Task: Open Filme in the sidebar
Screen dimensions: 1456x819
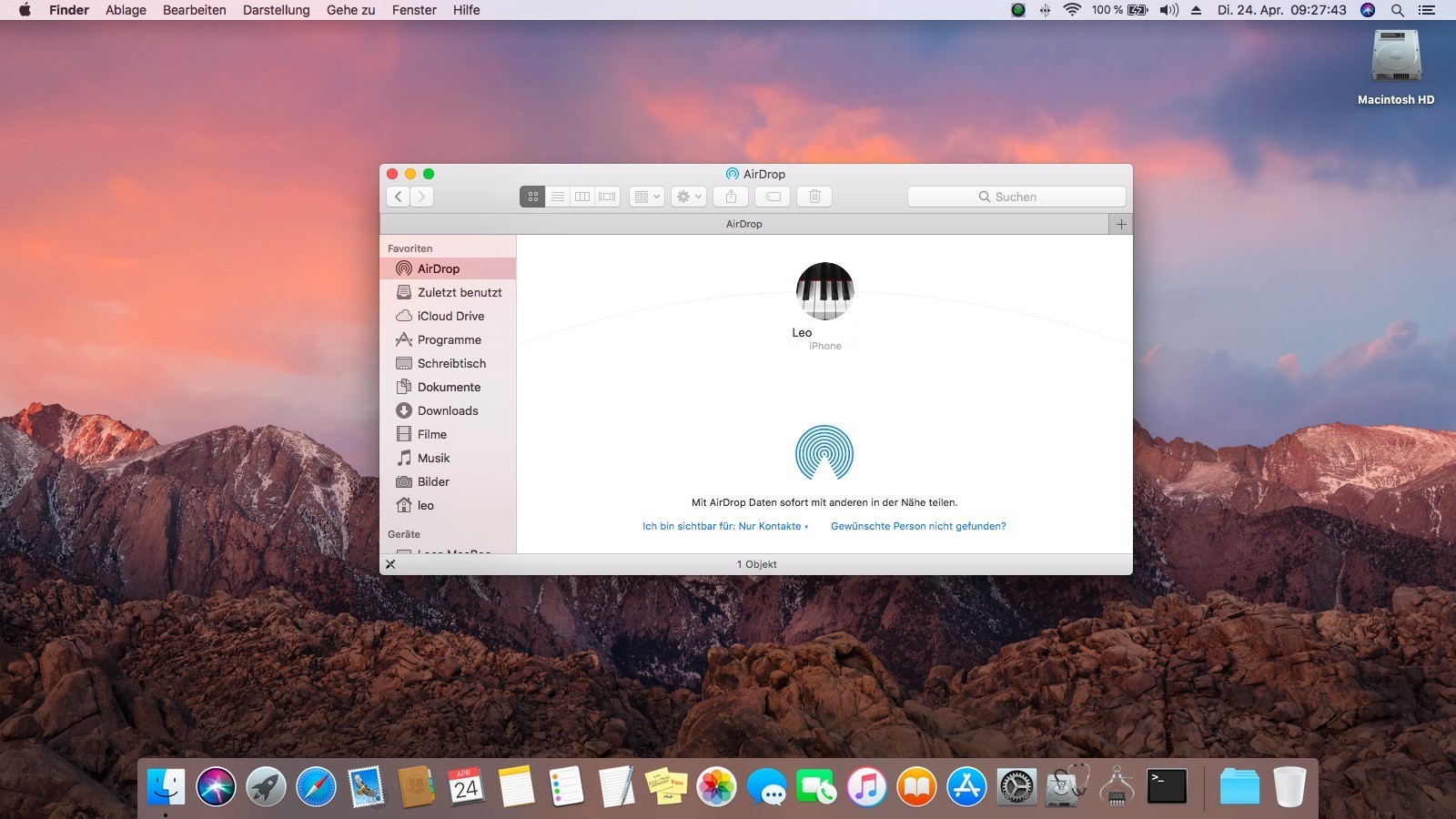Action: (448, 434)
